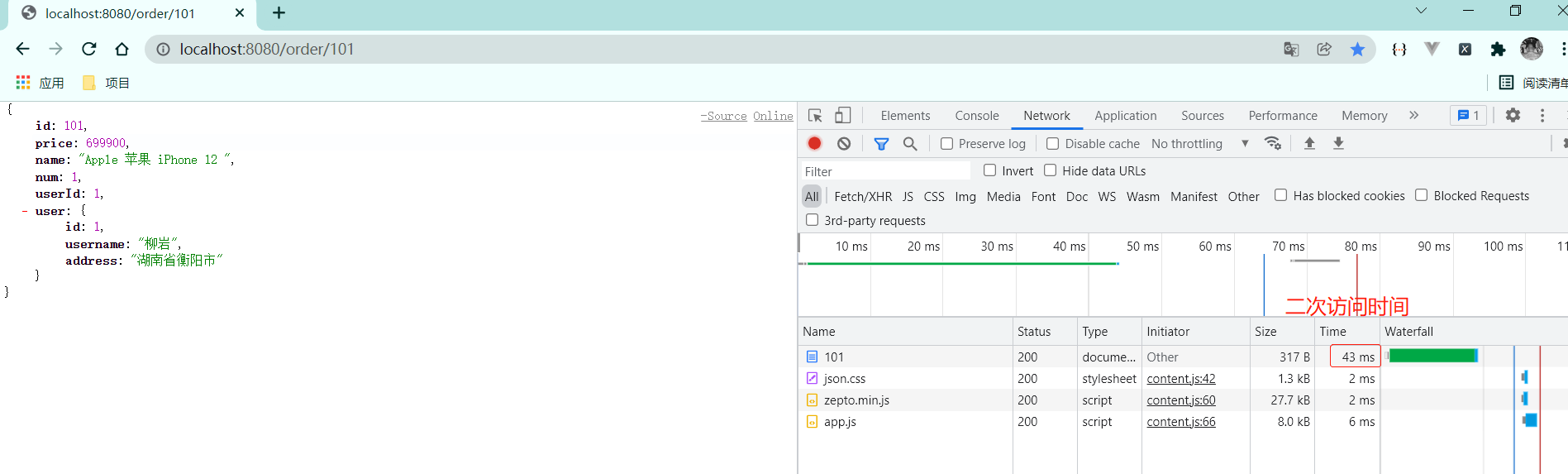Filter requests by JS type
The width and height of the screenshot is (1568, 474).
coord(908,196)
